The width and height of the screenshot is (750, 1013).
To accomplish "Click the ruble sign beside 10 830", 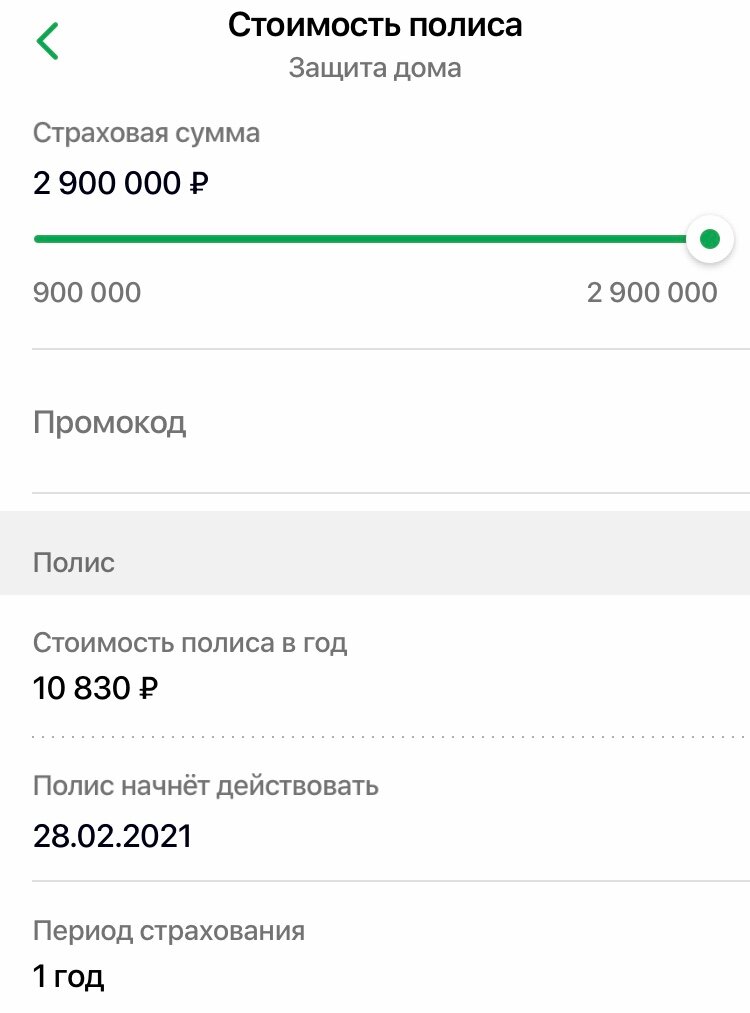I will 149,688.
